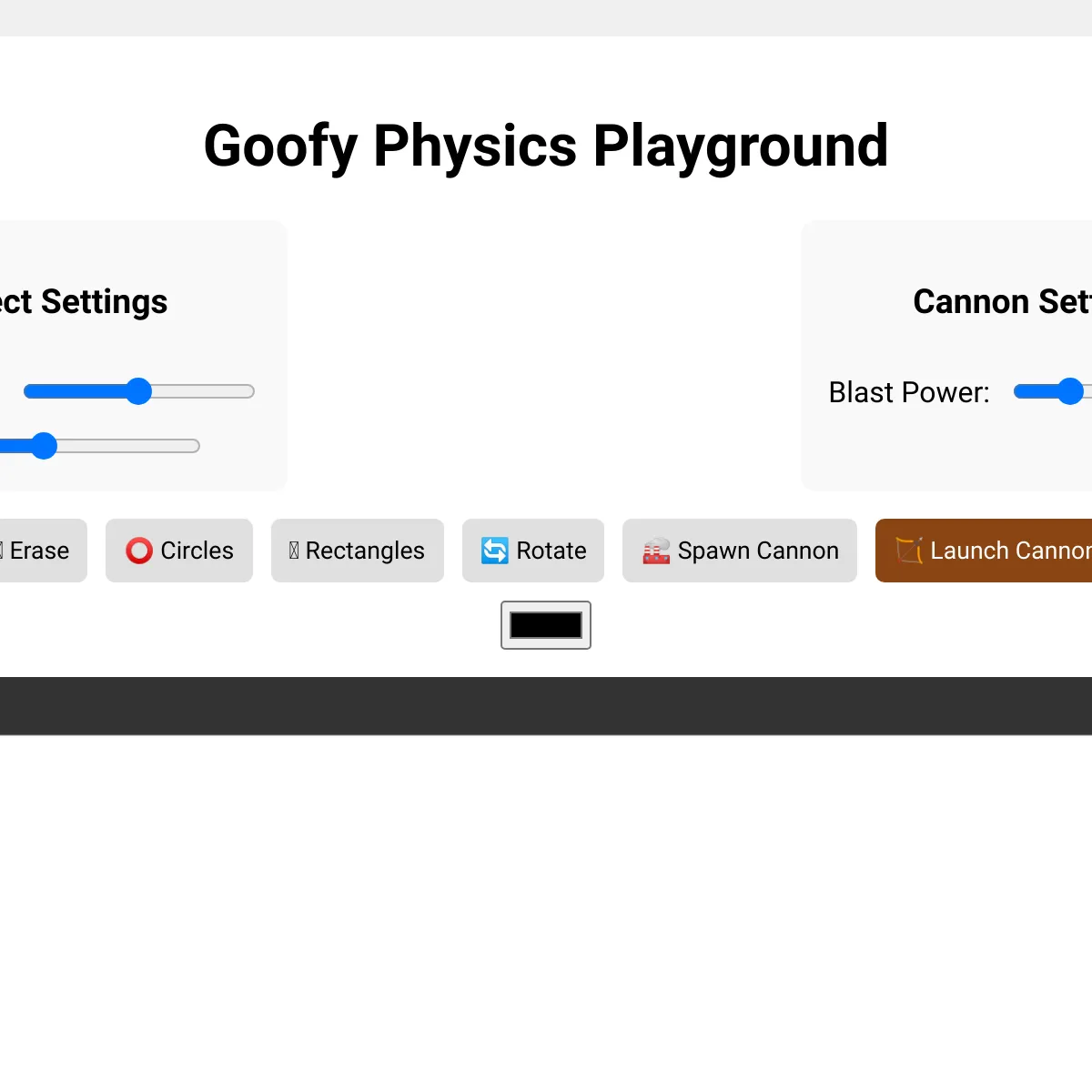
Task: Choose the Circles shape button
Action: (x=179, y=551)
